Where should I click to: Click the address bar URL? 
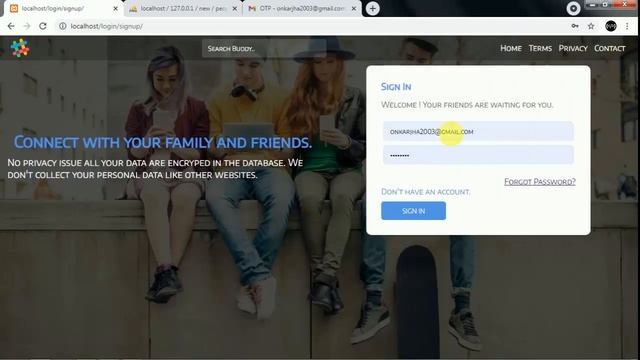[x=107, y=26]
